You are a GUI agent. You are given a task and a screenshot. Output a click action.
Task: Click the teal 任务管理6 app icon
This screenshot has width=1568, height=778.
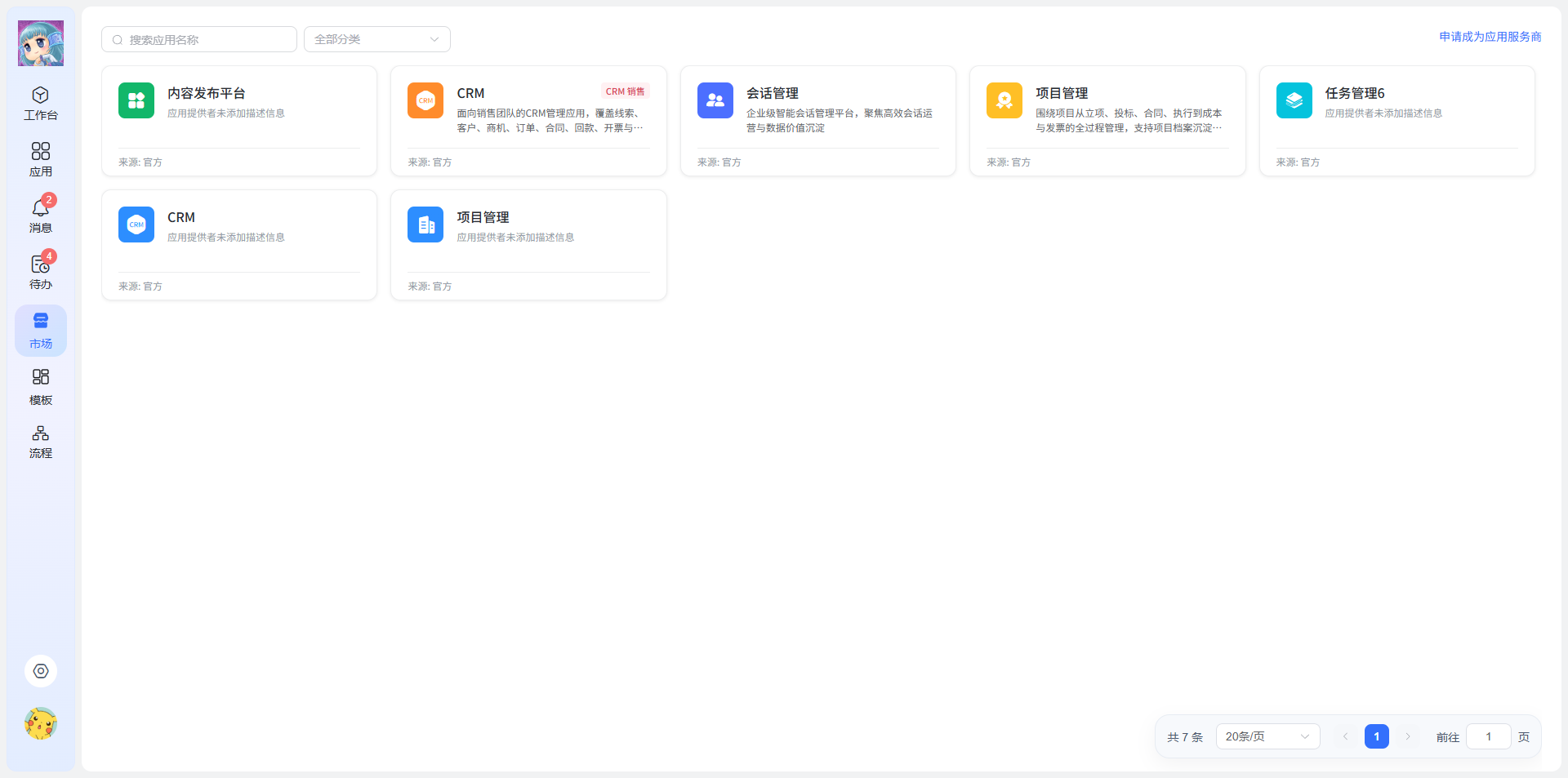tap(1294, 100)
